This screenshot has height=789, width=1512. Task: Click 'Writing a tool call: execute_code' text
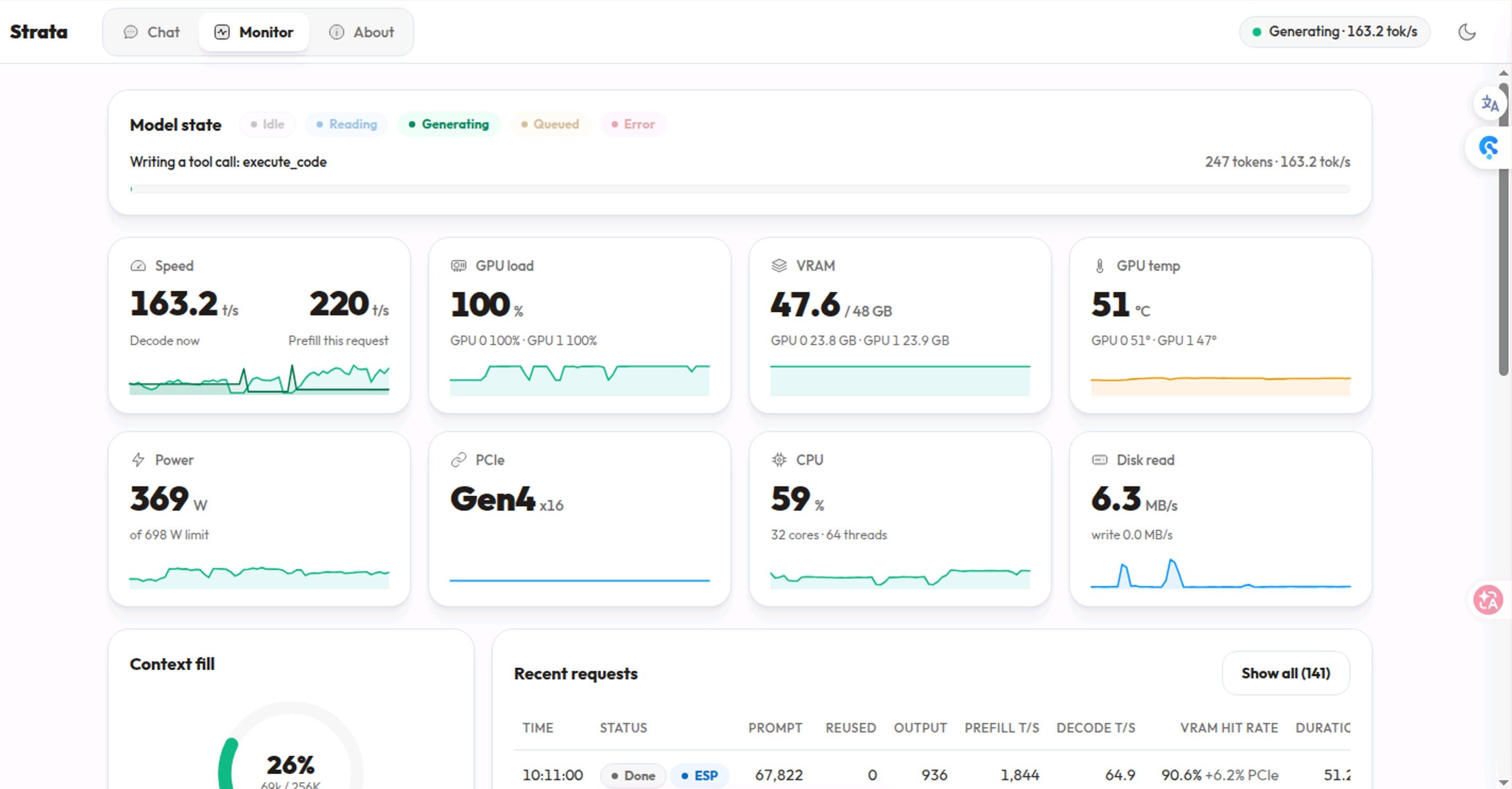(228, 162)
